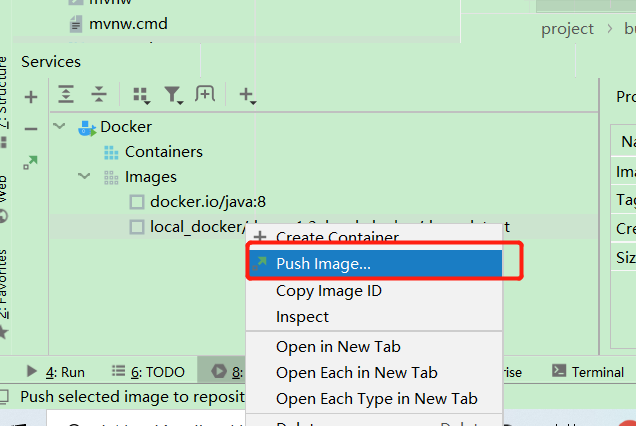636x426 pixels.
Task: Tick the docker.io/java:8 checkbox
Action: [x=137, y=202]
